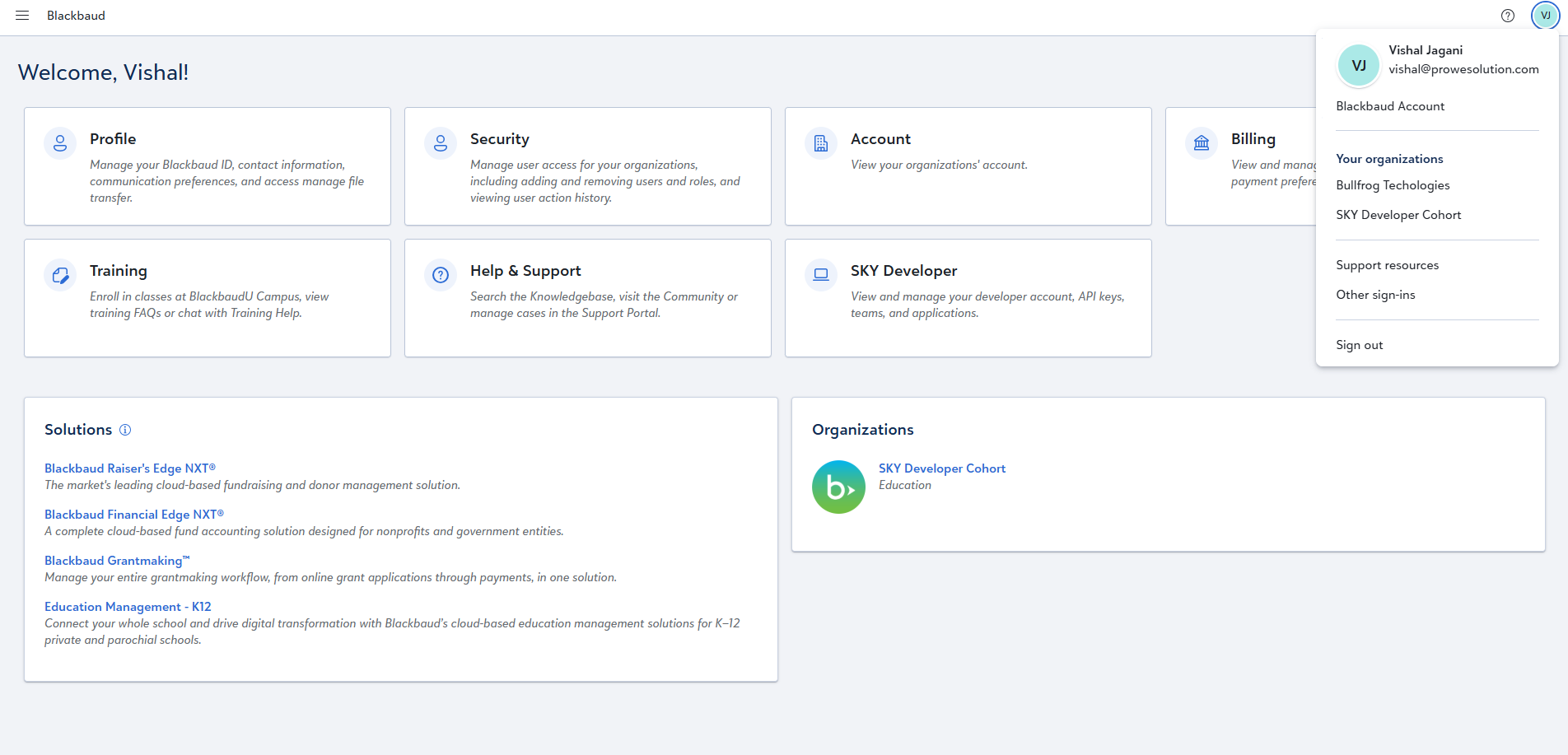
Task: Click the Help & Support question icon
Action: [441, 275]
